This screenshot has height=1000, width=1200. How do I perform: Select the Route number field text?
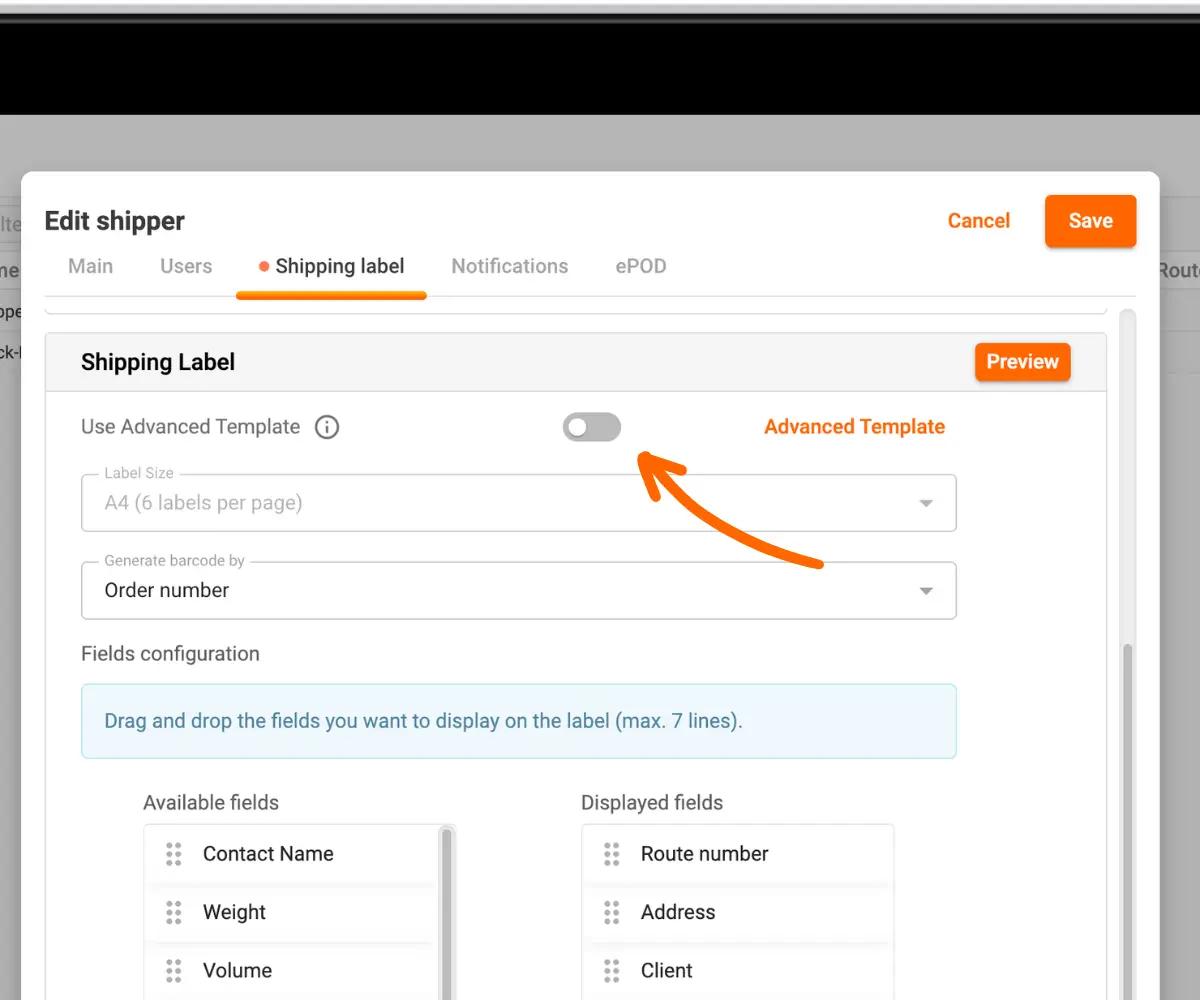pyautogui.click(x=705, y=854)
